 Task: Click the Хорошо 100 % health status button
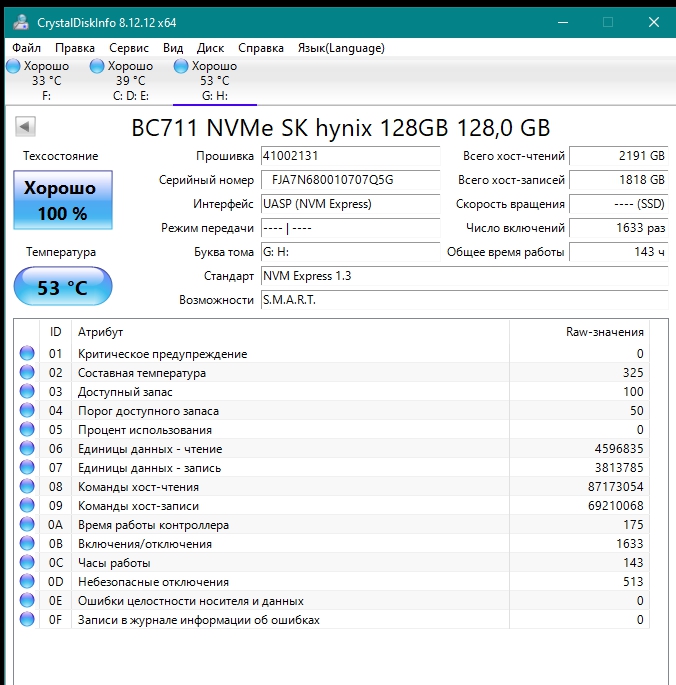pyautogui.click(x=63, y=200)
